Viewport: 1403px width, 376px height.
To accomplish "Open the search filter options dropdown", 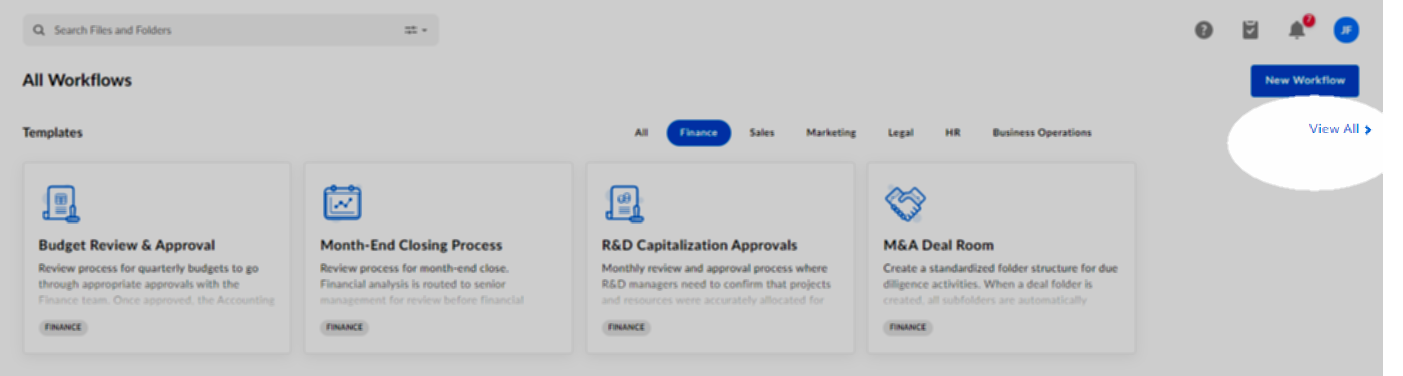I will 415,30.
